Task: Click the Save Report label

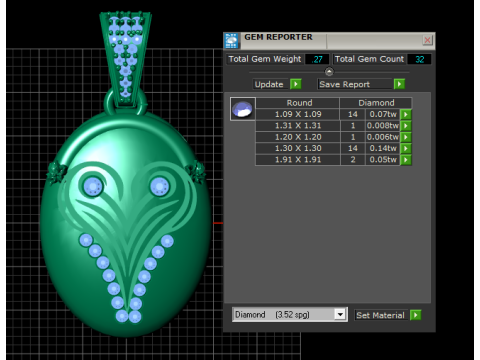Action: pyautogui.click(x=355, y=84)
